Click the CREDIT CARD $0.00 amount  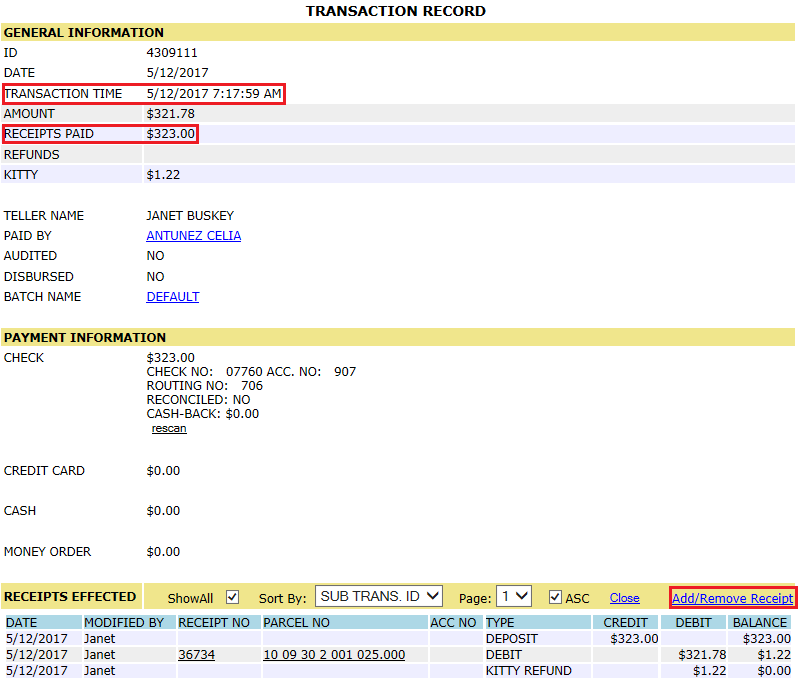[163, 471]
